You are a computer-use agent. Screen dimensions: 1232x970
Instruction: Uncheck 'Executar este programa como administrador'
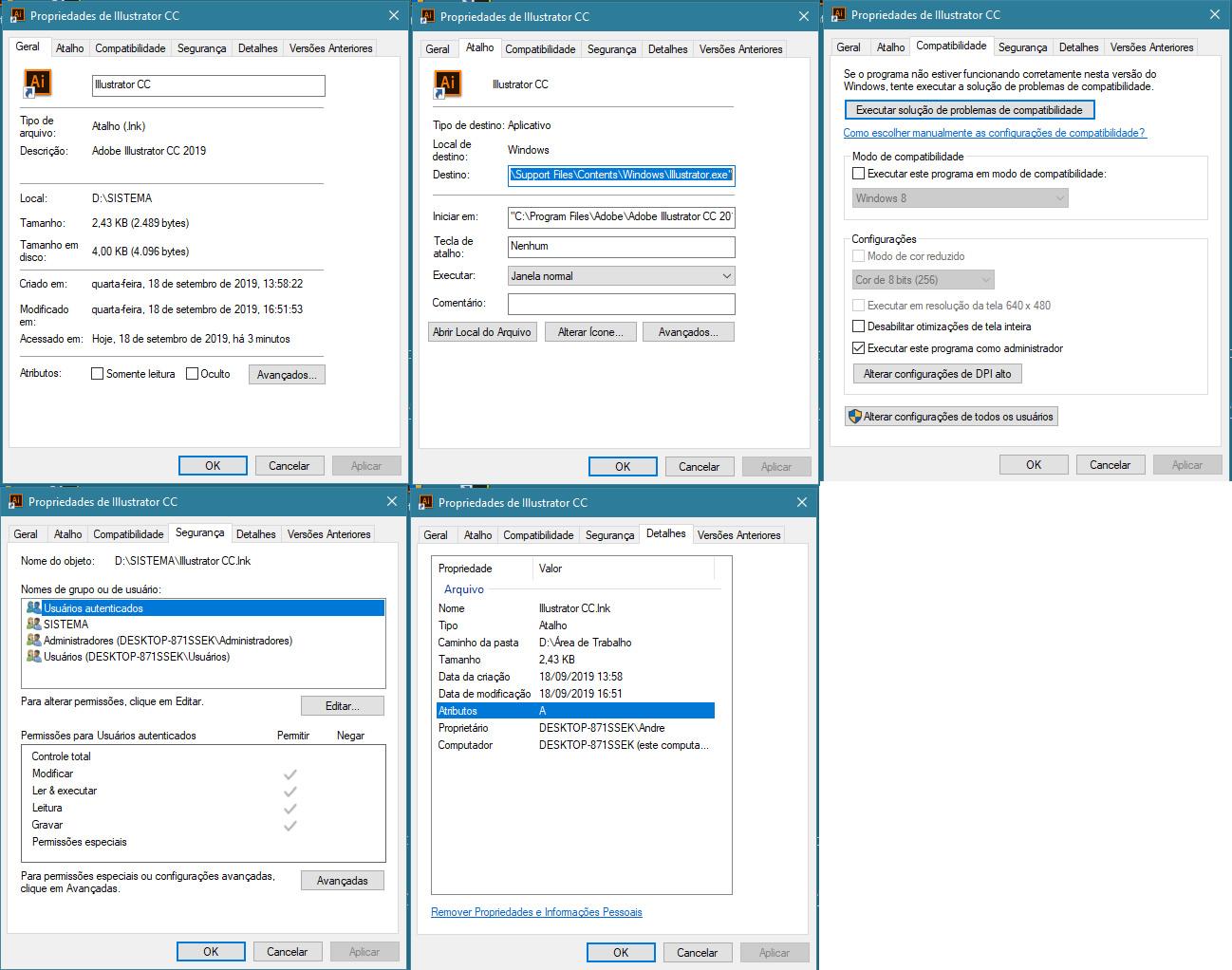pyautogui.click(x=859, y=348)
